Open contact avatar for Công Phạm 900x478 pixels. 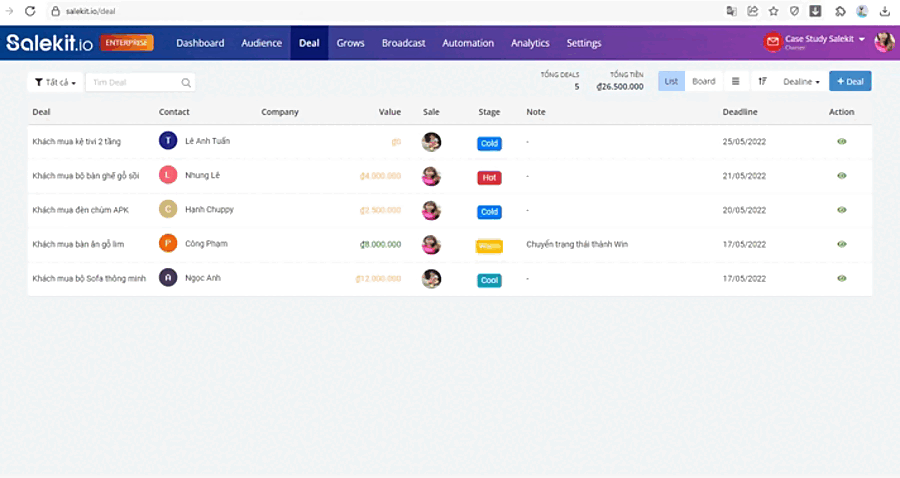click(168, 243)
